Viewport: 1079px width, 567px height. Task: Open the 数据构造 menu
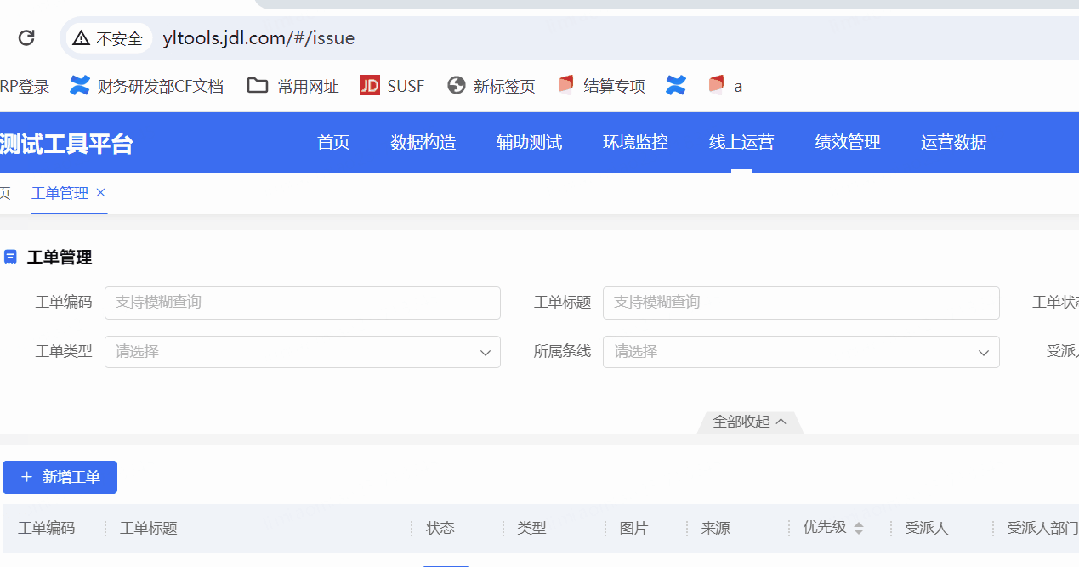click(423, 142)
